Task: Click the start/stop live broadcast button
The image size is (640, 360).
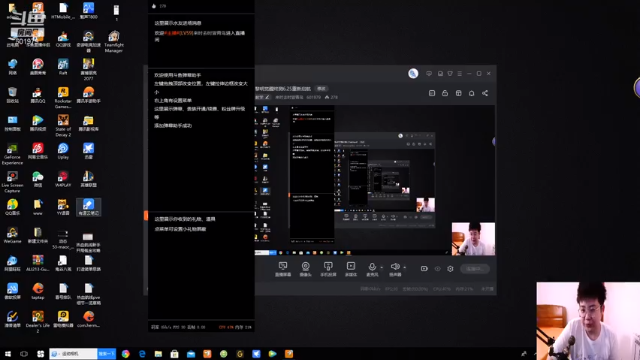Action: coord(475,269)
